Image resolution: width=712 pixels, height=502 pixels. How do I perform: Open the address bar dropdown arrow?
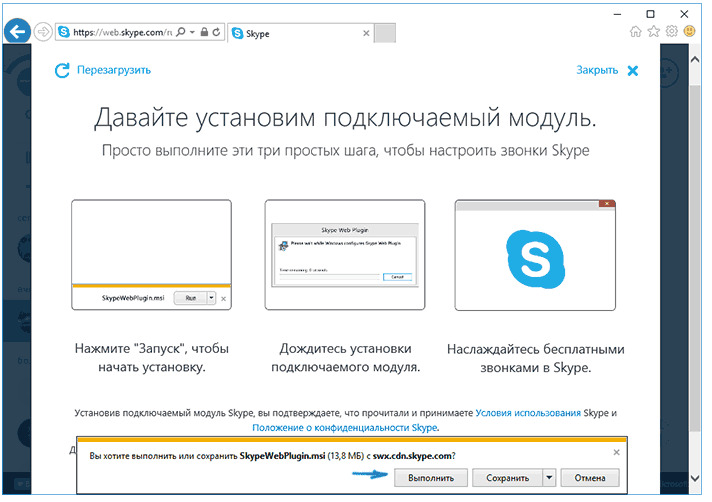(x=192, y=32)
